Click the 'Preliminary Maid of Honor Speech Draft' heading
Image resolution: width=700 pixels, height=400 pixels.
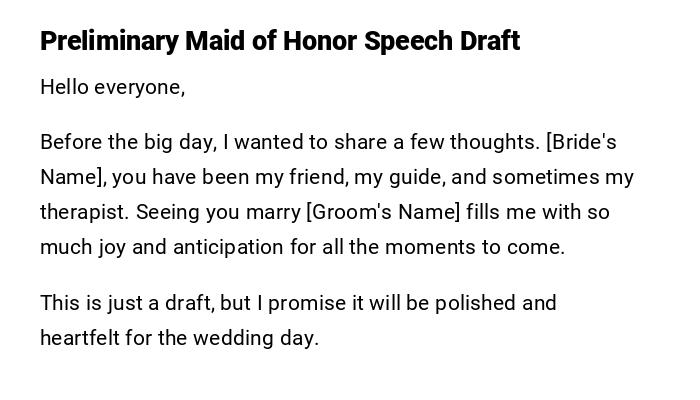tap(280, 41)
